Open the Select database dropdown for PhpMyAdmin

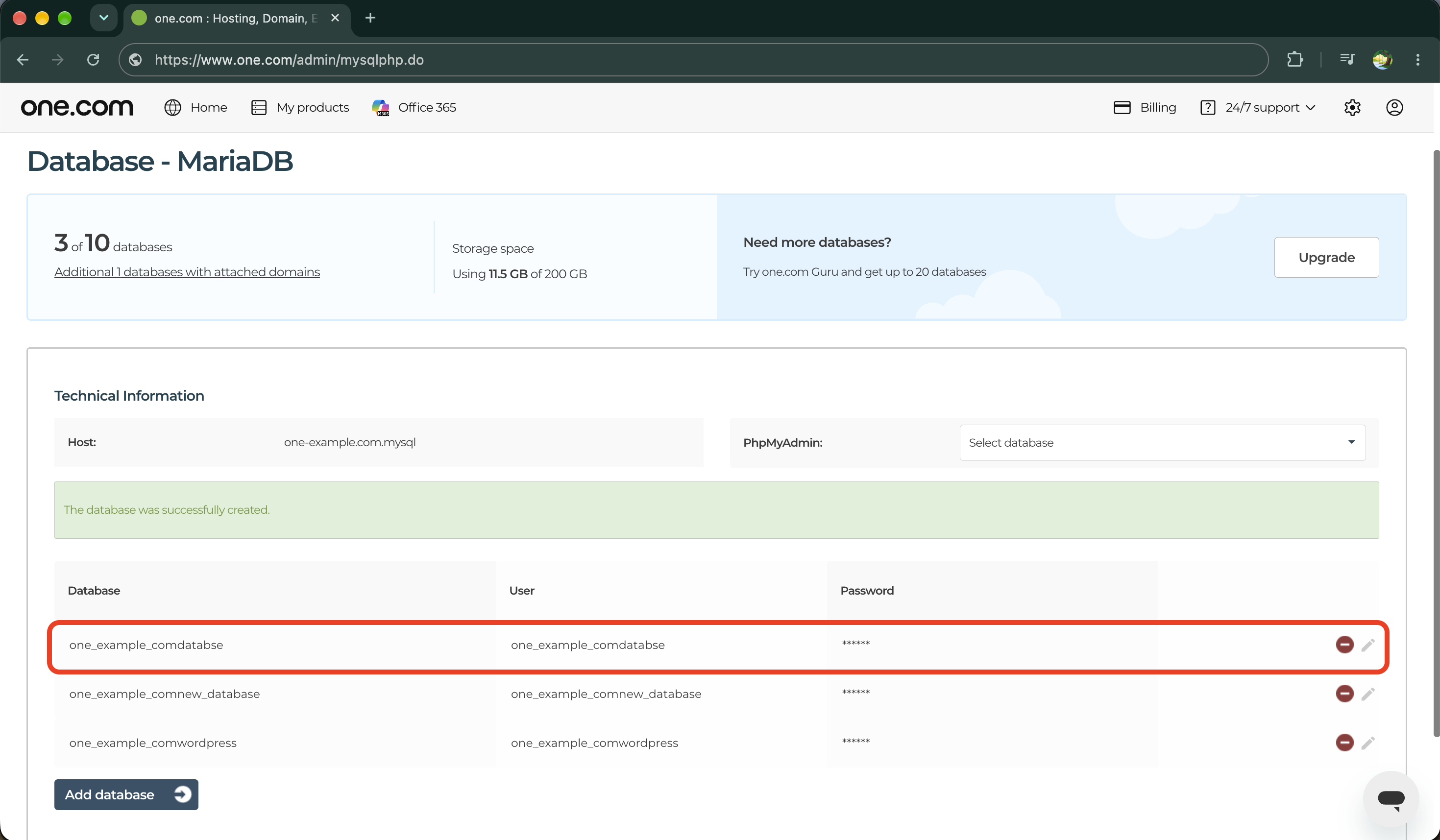click(1162, 443)
